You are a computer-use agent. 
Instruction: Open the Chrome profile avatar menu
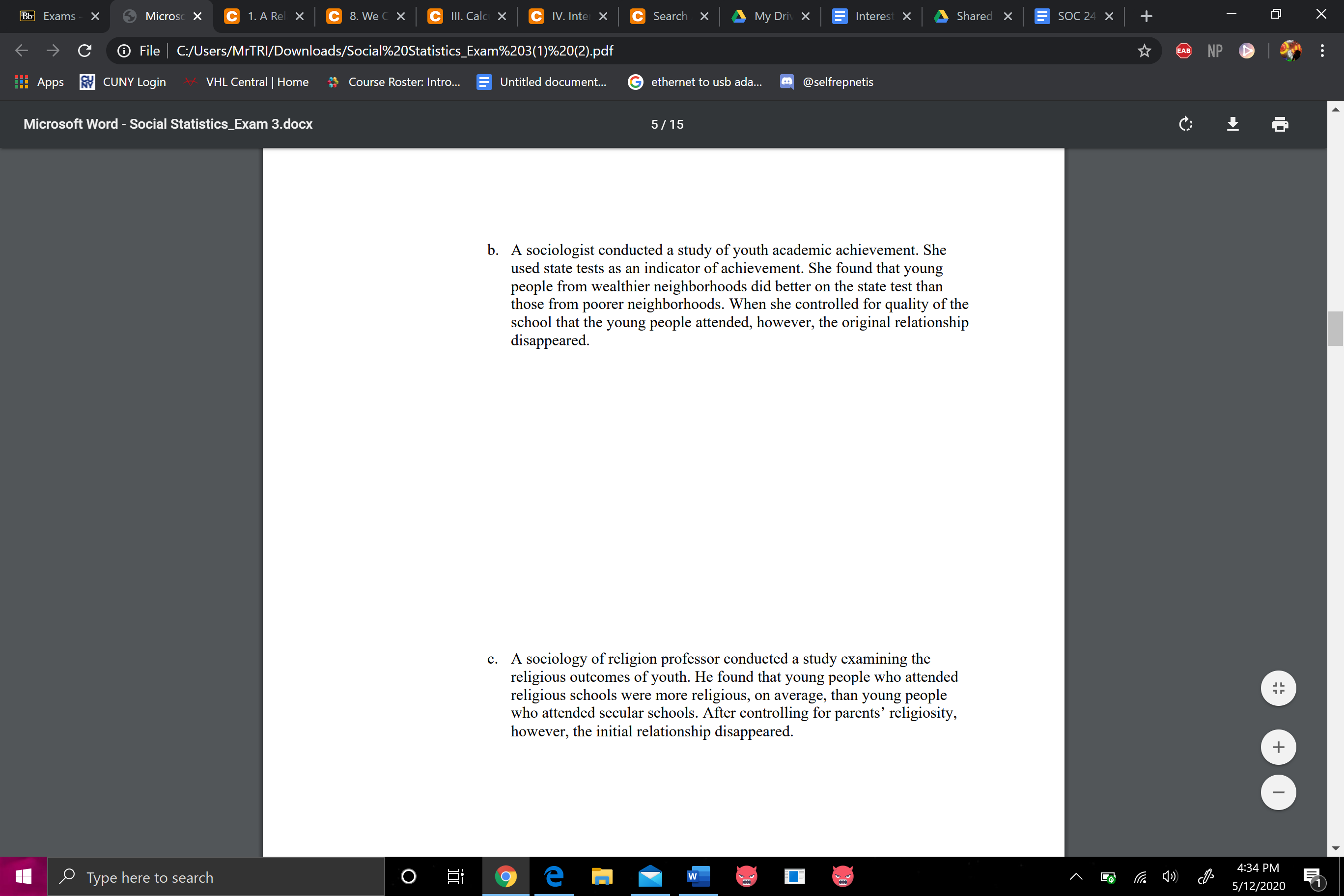[x=1290, y=50]
